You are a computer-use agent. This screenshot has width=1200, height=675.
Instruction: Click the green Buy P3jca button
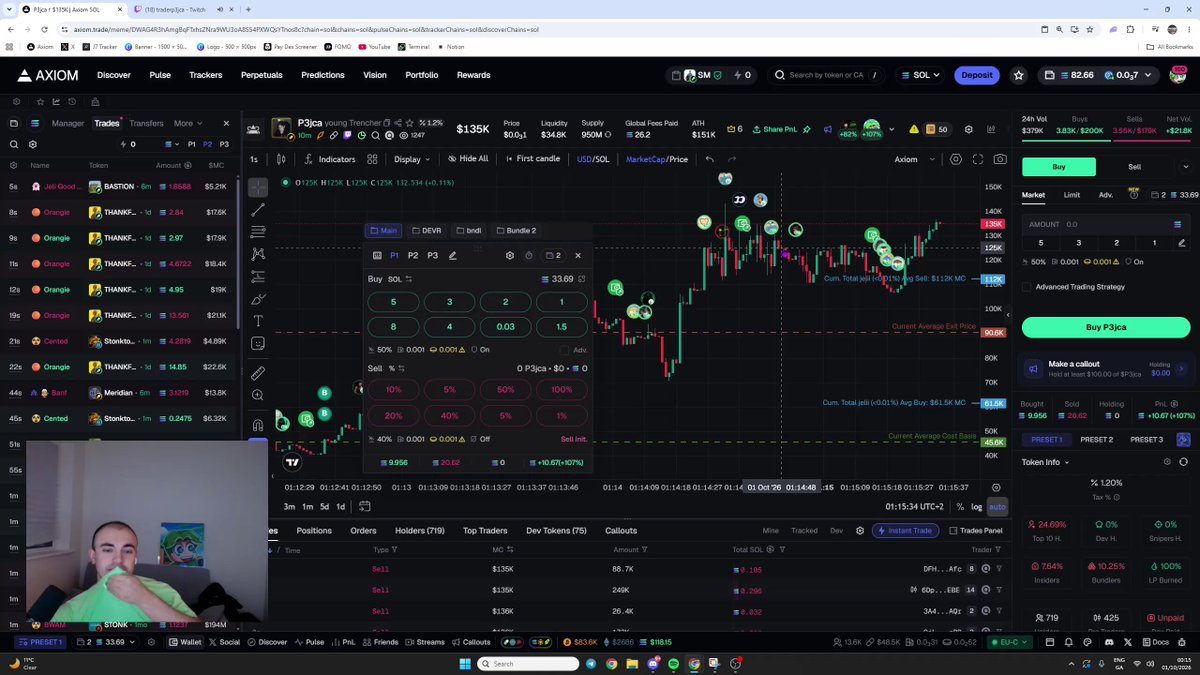(x=1106, y=327)
